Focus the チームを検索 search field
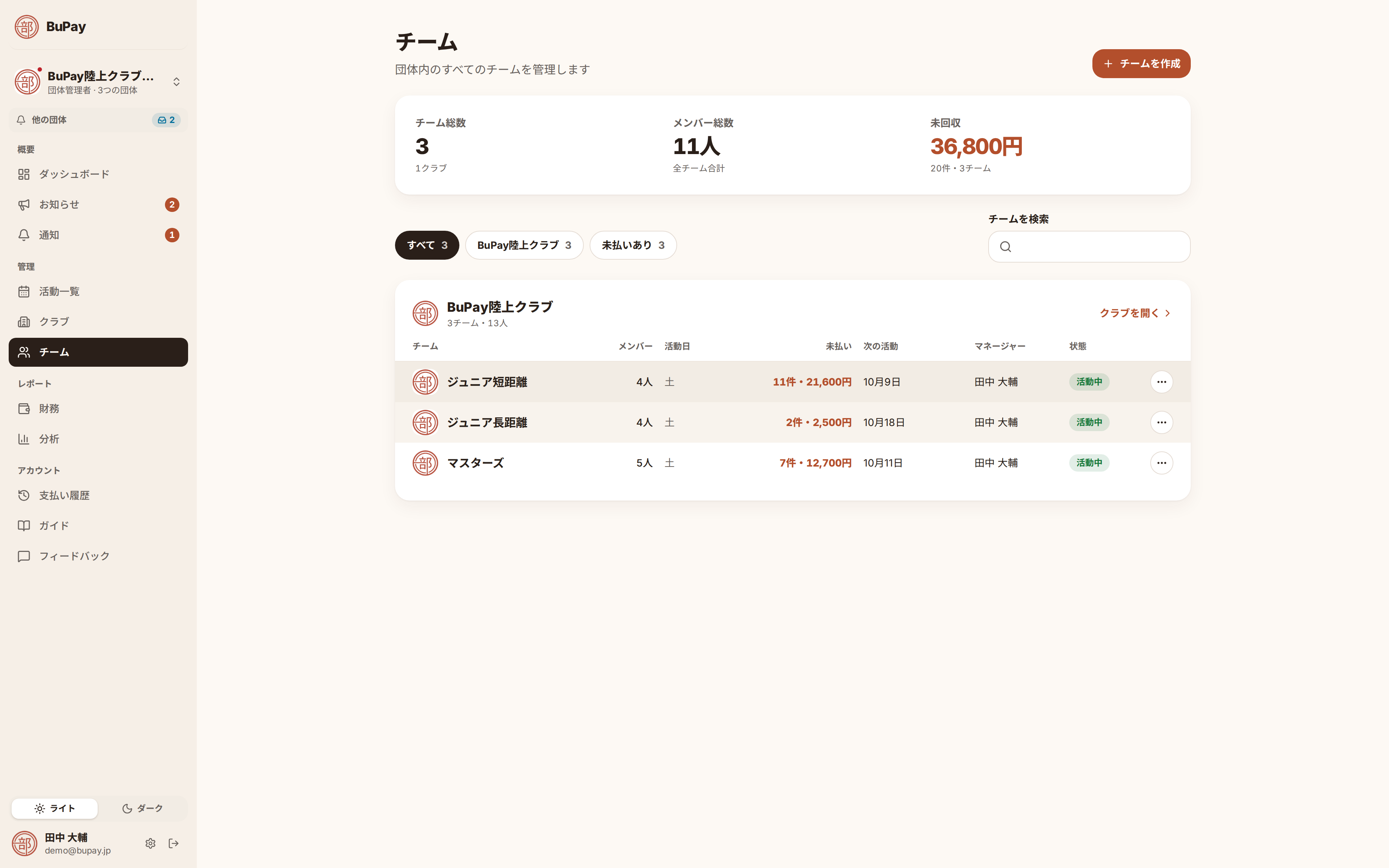Viewport: 1389px width, 868px height. [1089, 247]
